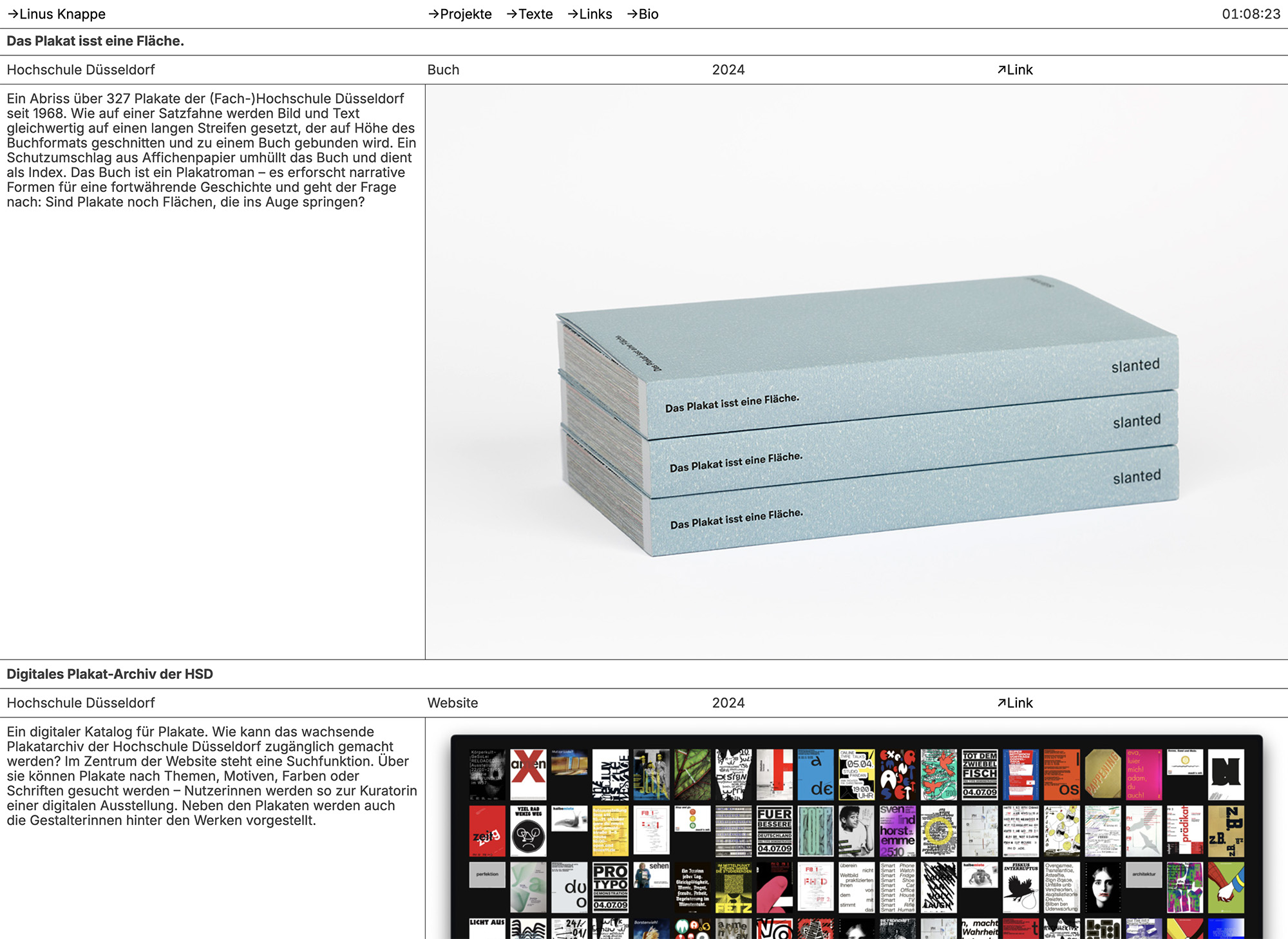This screenshot has width=1288, height=939.
Task: Select the 'architektur' grey poster thumbnail
Action: pyautogui.click(x=1144, y=875)
